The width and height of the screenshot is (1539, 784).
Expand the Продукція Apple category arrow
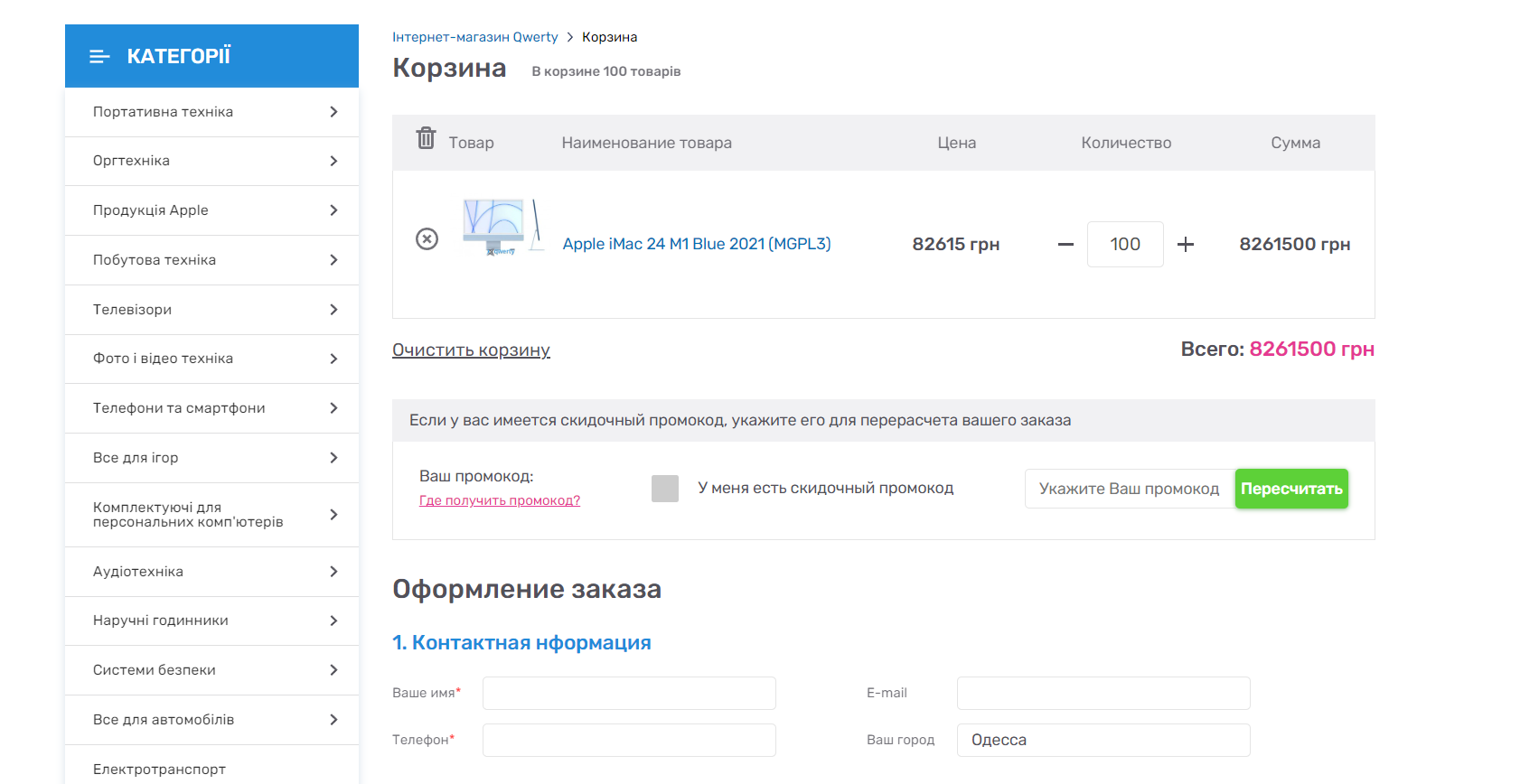tap(333, 210)
